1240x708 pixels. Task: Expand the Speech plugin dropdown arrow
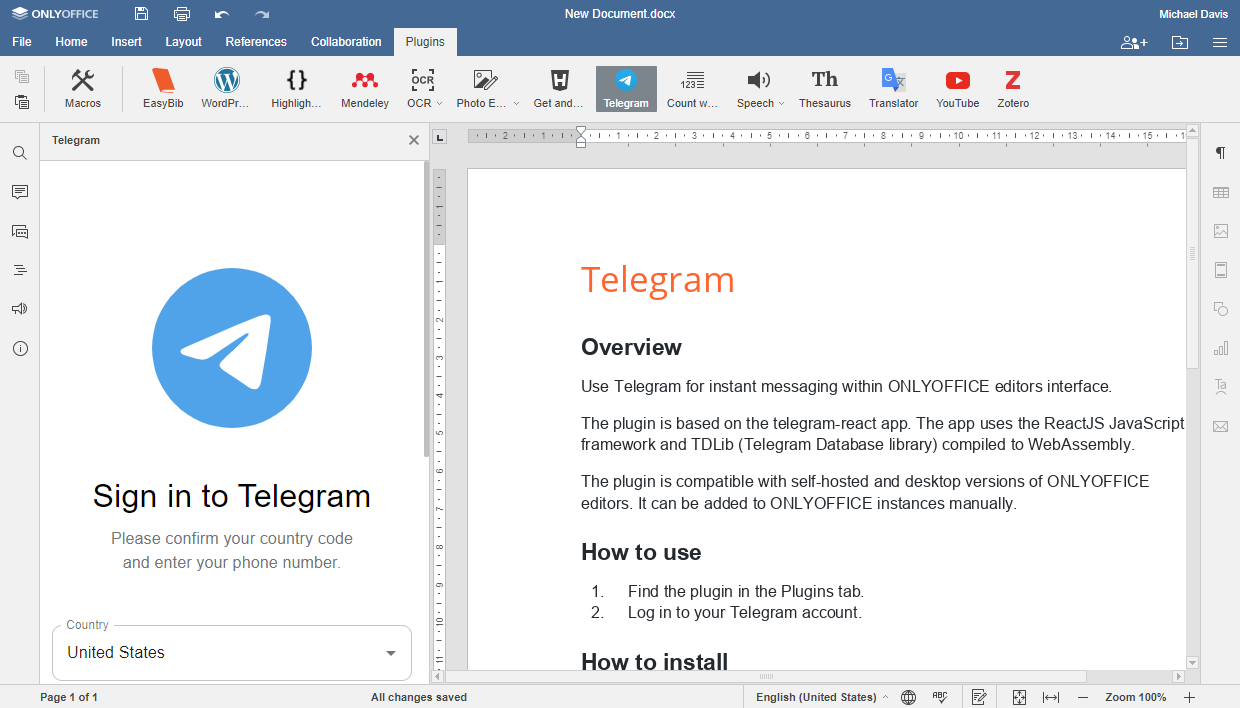coord(781,104)
